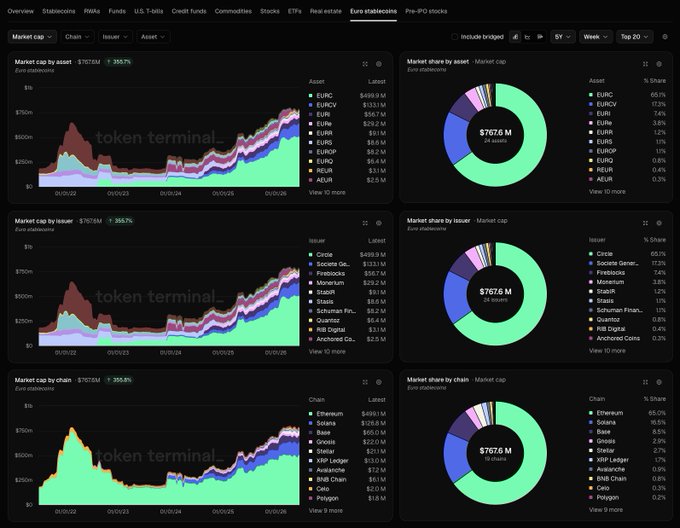Open settings for Market cap by chain chart
This screenshot has width=680, height=528.
[x=379, y=382]
